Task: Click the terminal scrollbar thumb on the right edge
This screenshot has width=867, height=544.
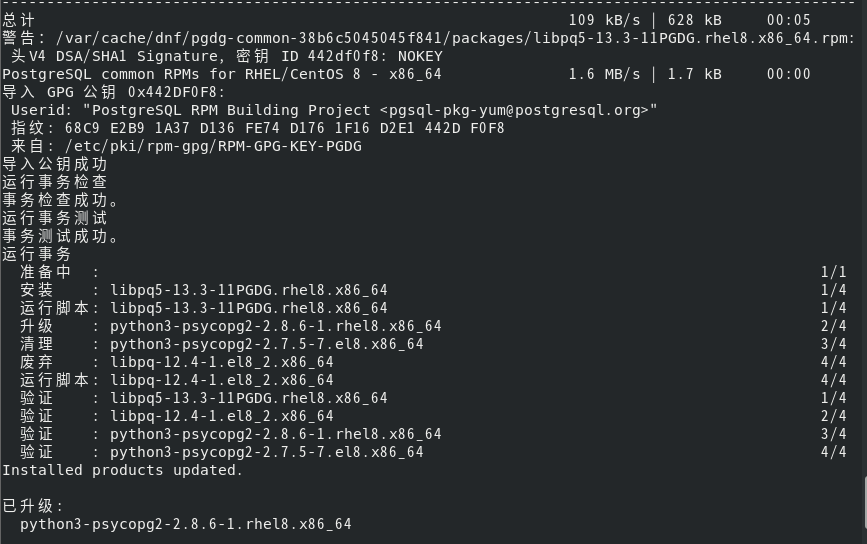Action: click(864, 502)
